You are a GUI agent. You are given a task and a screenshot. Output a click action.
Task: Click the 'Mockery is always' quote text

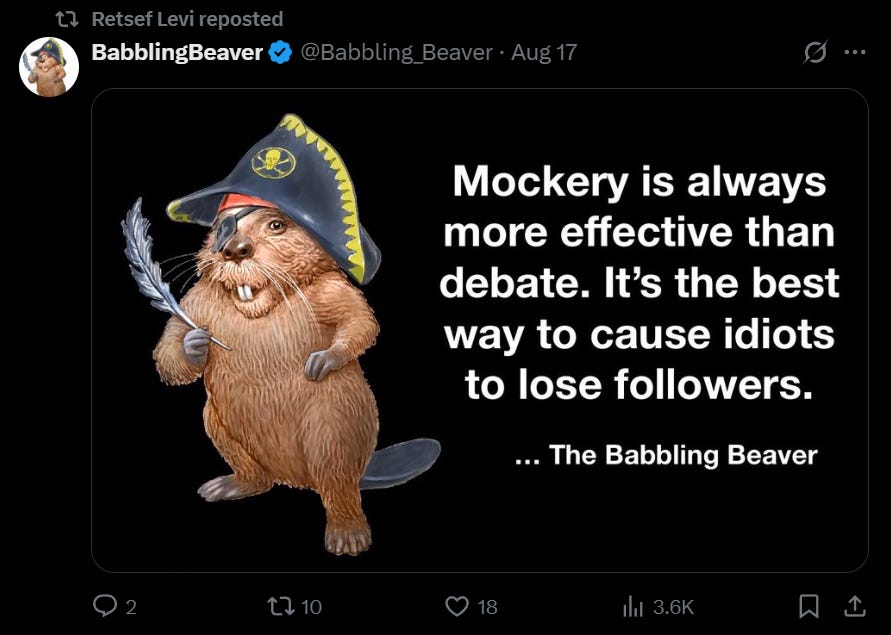coord(639,182)
